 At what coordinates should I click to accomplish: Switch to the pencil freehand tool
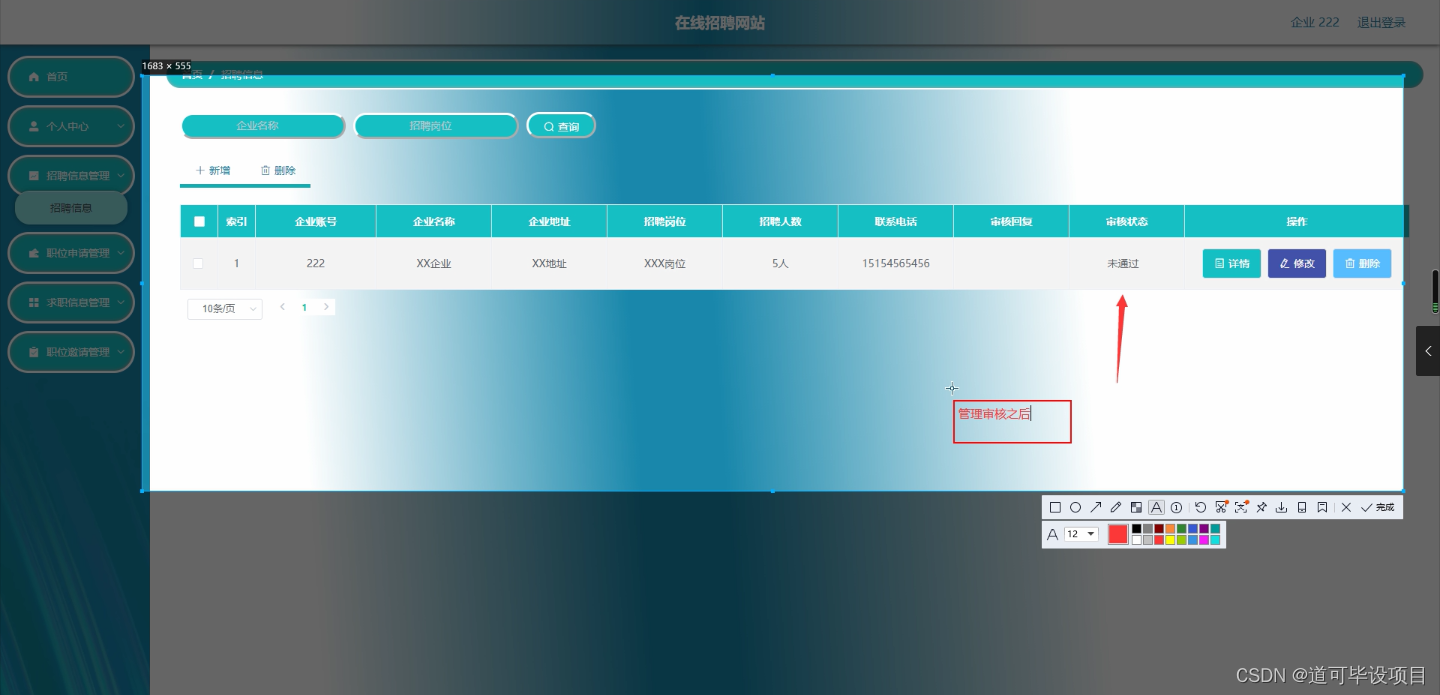click(1116, 507)
